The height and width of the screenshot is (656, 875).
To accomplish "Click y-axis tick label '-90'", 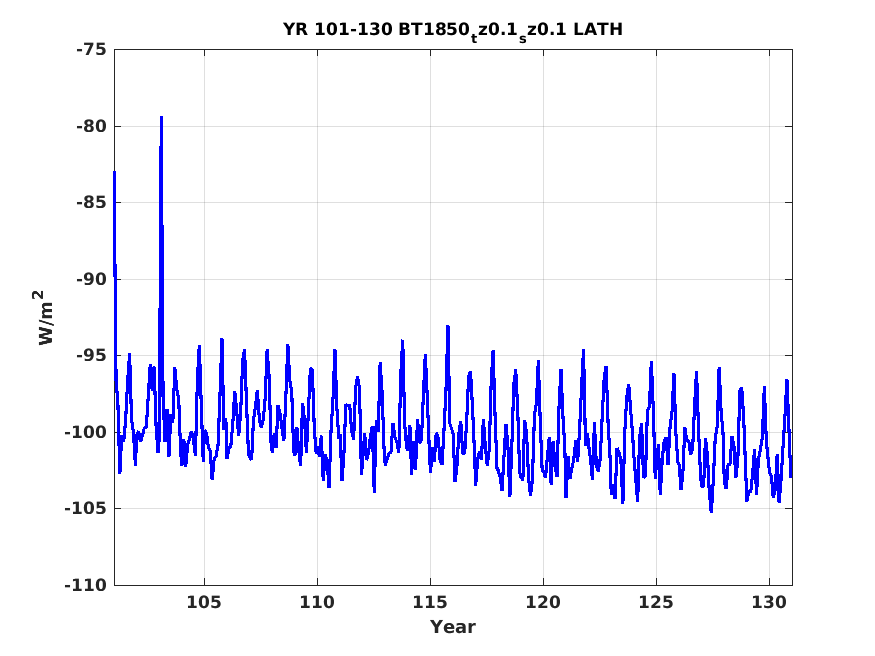I will 91,279.
